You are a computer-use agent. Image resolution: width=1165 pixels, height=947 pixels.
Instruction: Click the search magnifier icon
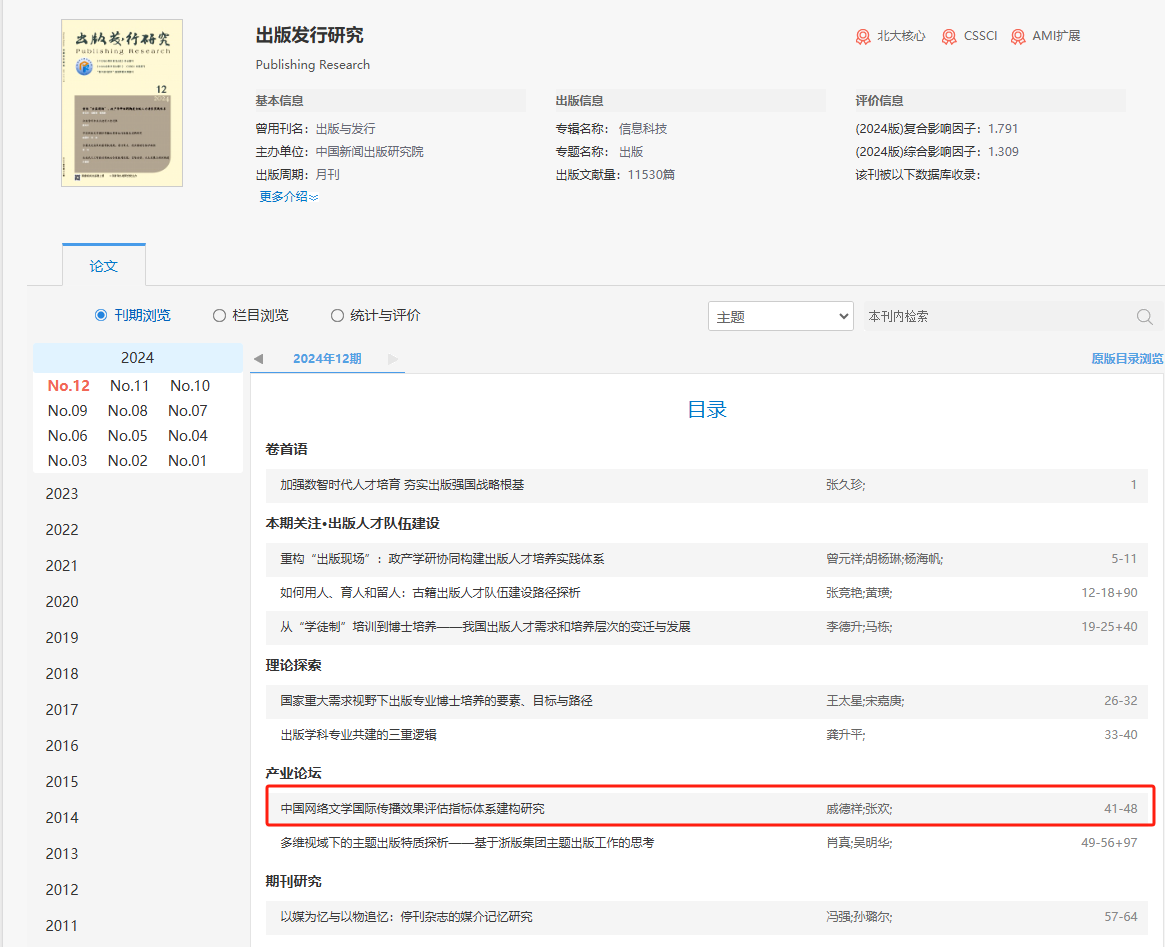pyautogui.click(x=1145, y=317)
